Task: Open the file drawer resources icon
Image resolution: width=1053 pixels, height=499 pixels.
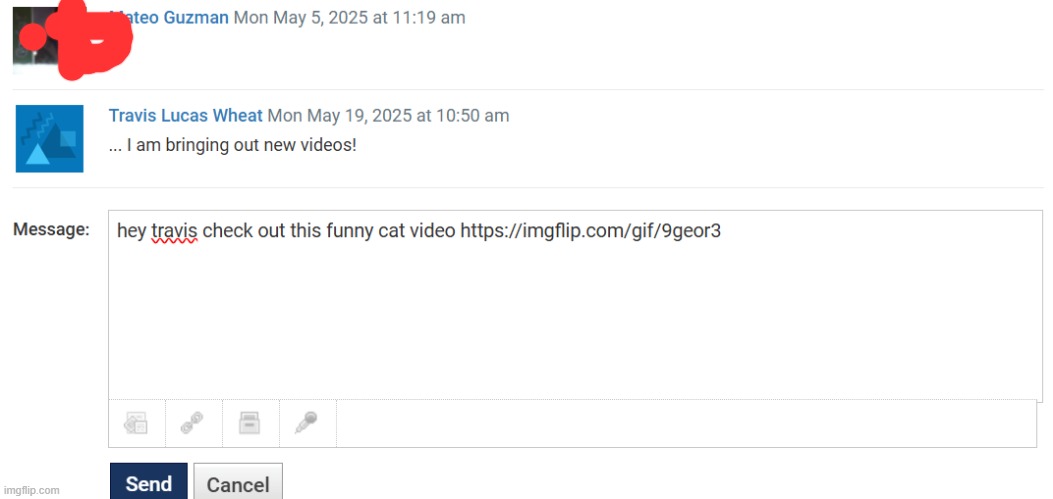Action: (x=250, y=423)
